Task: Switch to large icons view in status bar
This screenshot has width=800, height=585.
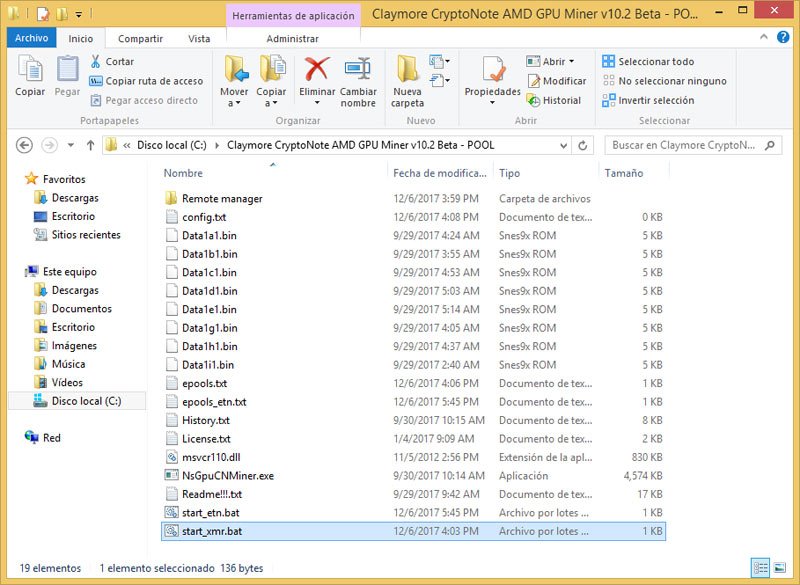Action: coord(780,568)
